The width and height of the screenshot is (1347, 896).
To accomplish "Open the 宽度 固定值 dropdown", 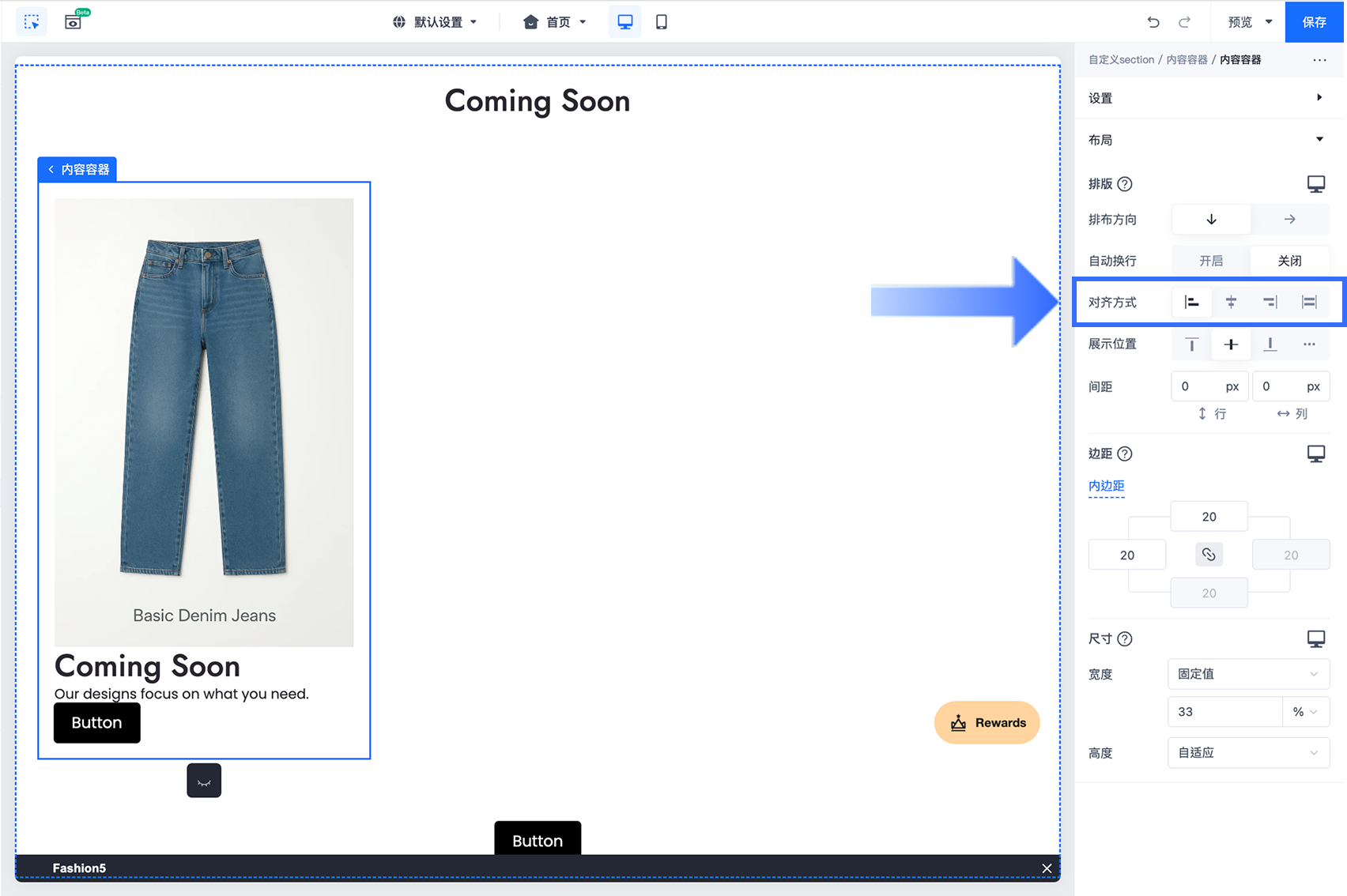I will tap(1248, 674).
